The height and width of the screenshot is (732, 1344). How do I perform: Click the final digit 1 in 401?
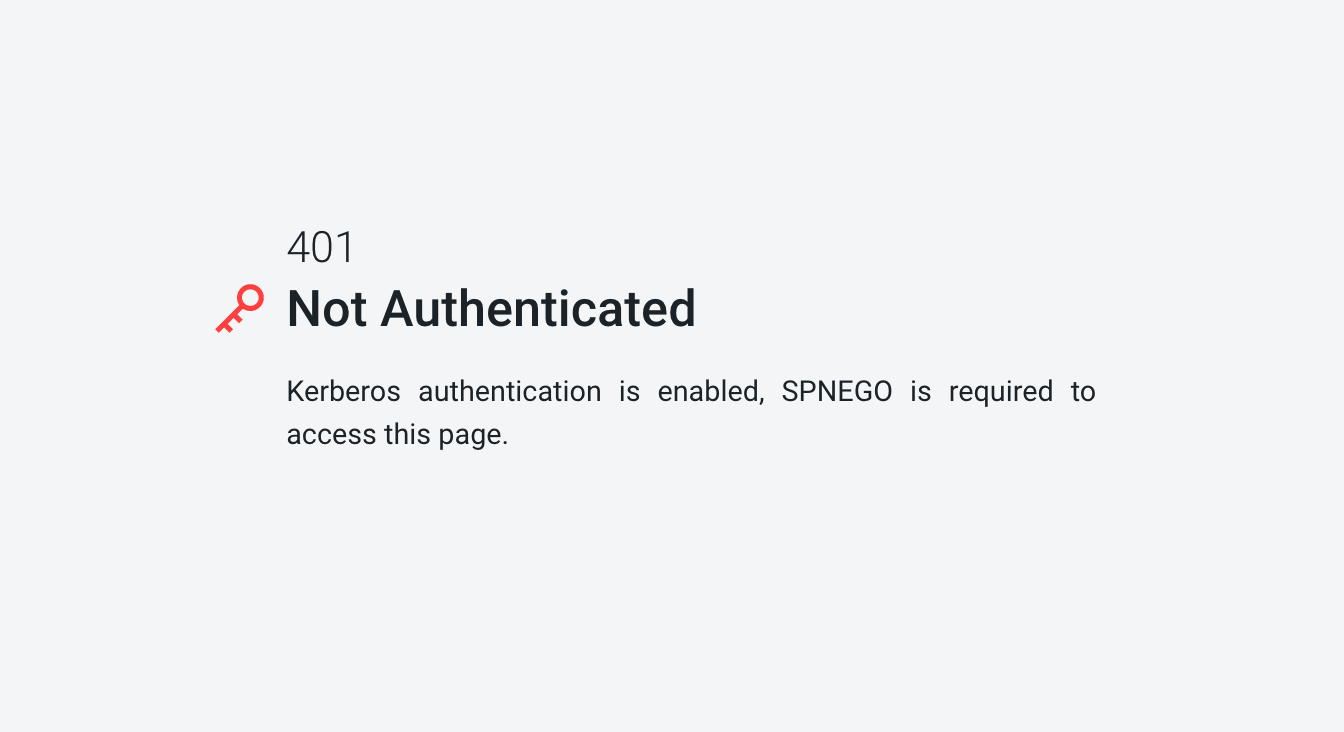point(345,248)
